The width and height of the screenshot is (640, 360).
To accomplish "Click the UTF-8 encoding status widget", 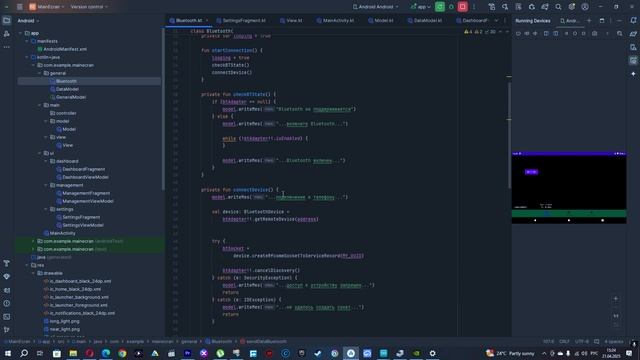I will tap(582, 342).
